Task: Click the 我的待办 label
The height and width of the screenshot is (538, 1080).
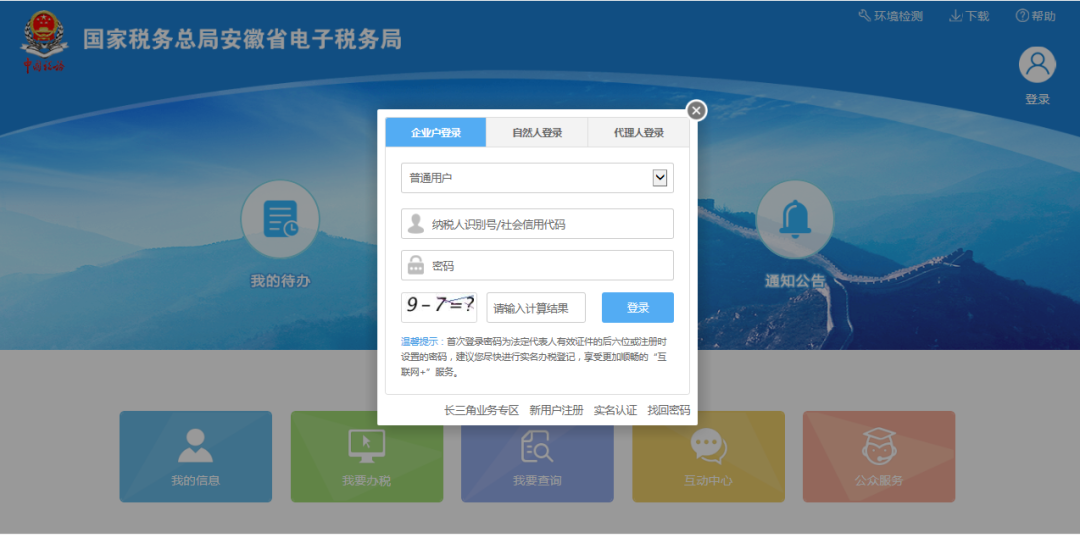Action: click(280, 281)
